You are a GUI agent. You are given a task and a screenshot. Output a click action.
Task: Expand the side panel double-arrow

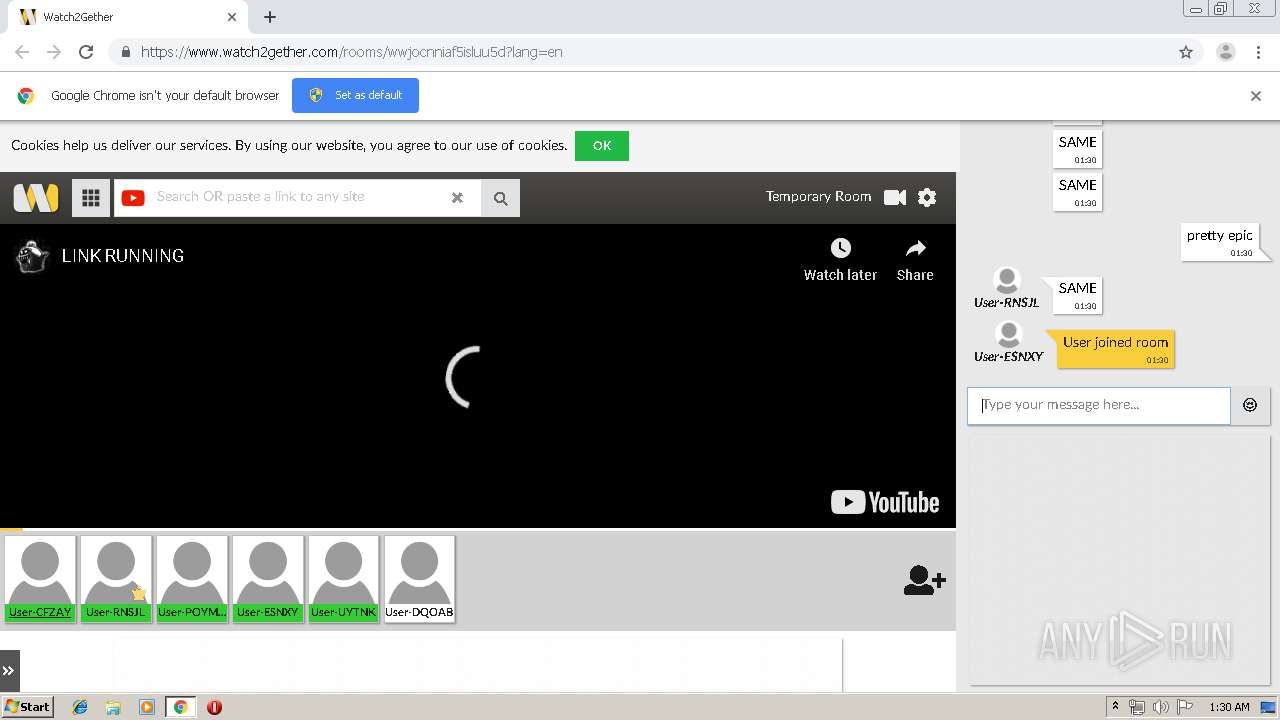point(8,671)
